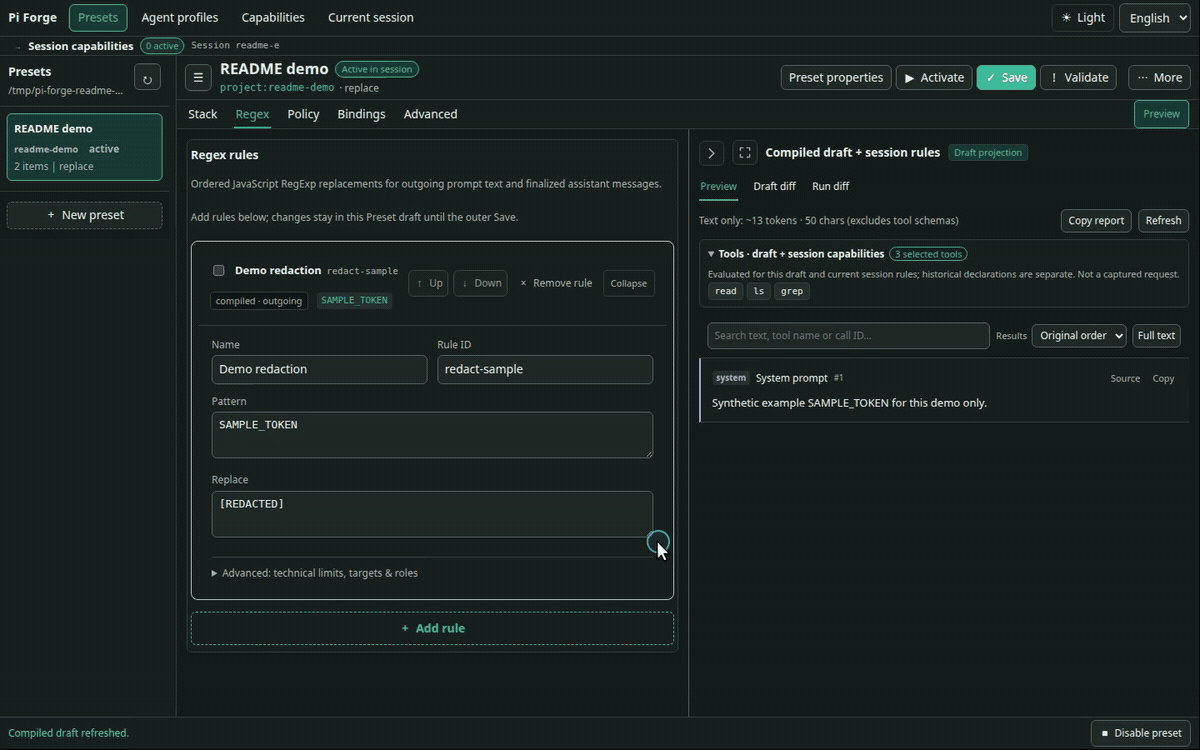View Source of the system prompt

tap(1125, 379)
